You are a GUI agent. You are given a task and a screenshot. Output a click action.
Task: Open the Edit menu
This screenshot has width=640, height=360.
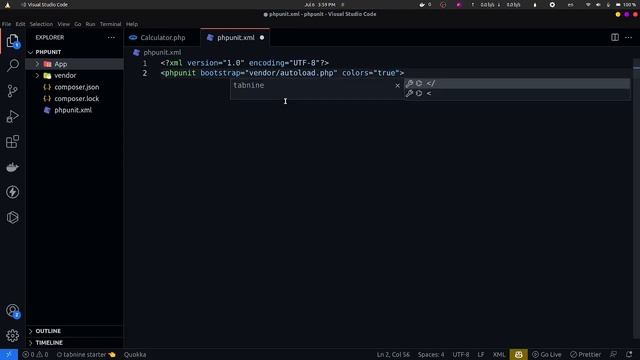pyautogui.click(x=20, y=24)
